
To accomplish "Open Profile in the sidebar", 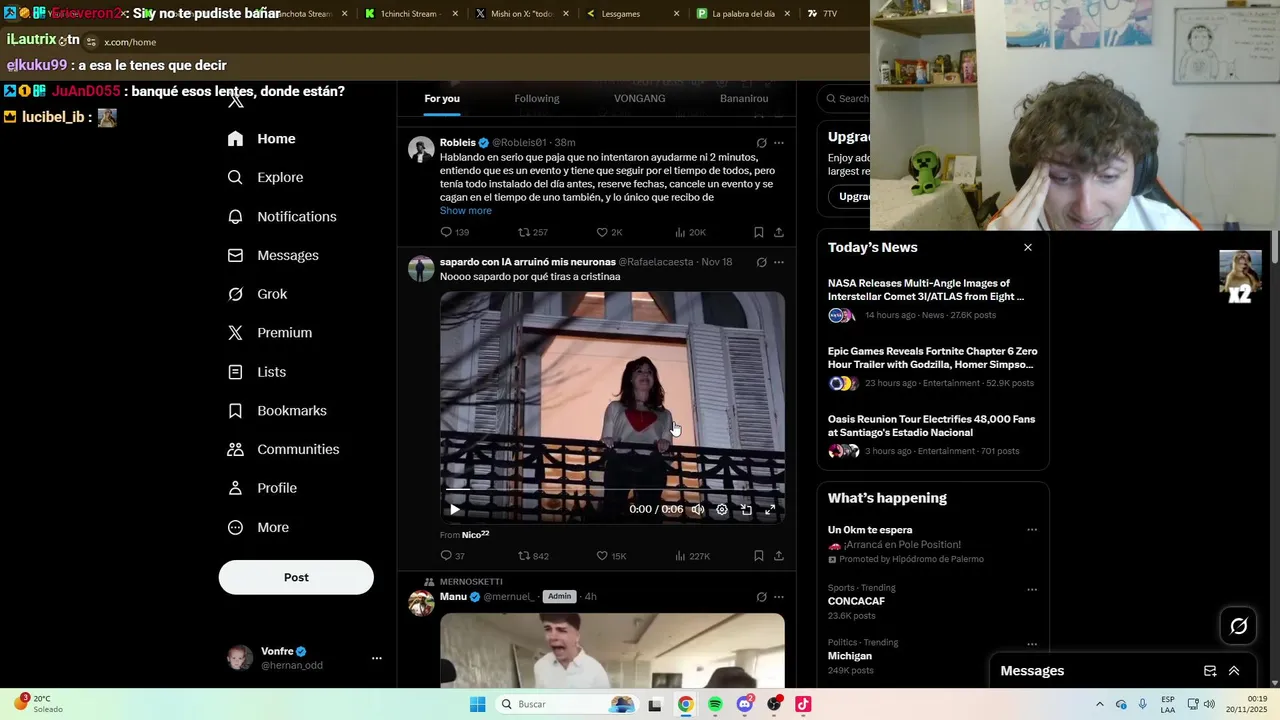I will 262,488.
